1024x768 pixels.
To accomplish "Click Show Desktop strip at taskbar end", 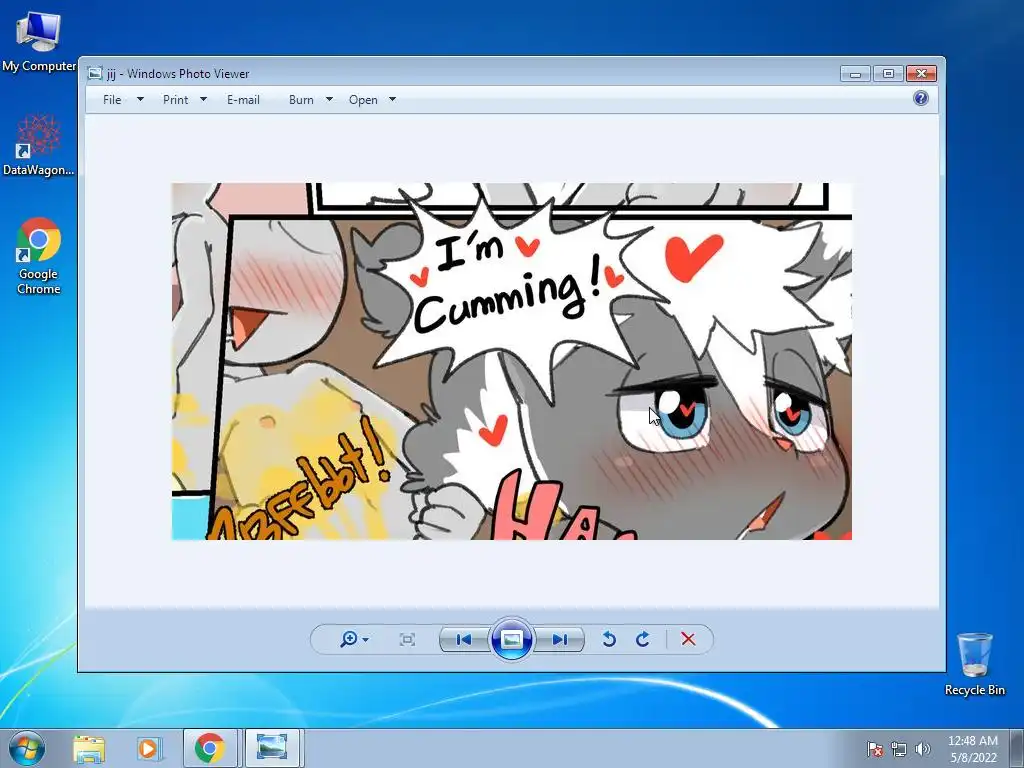I will coord(1017,749).
